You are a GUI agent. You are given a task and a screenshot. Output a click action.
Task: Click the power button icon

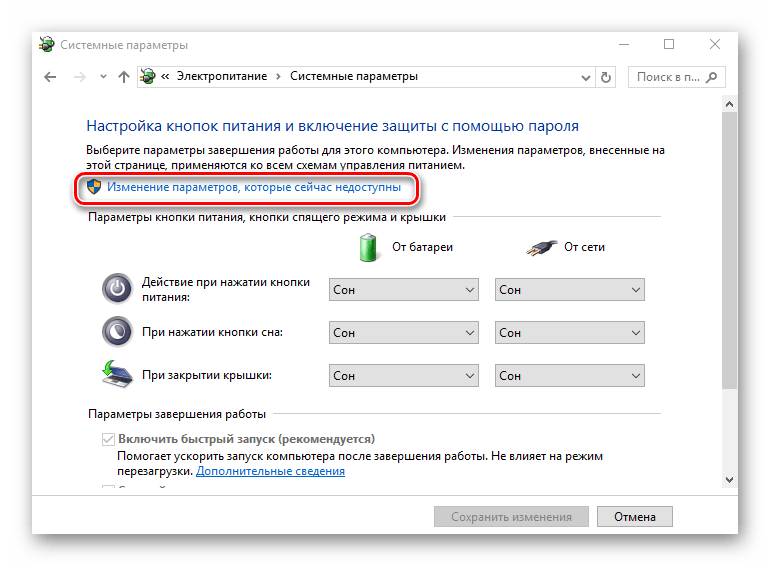tap(117, 289)
